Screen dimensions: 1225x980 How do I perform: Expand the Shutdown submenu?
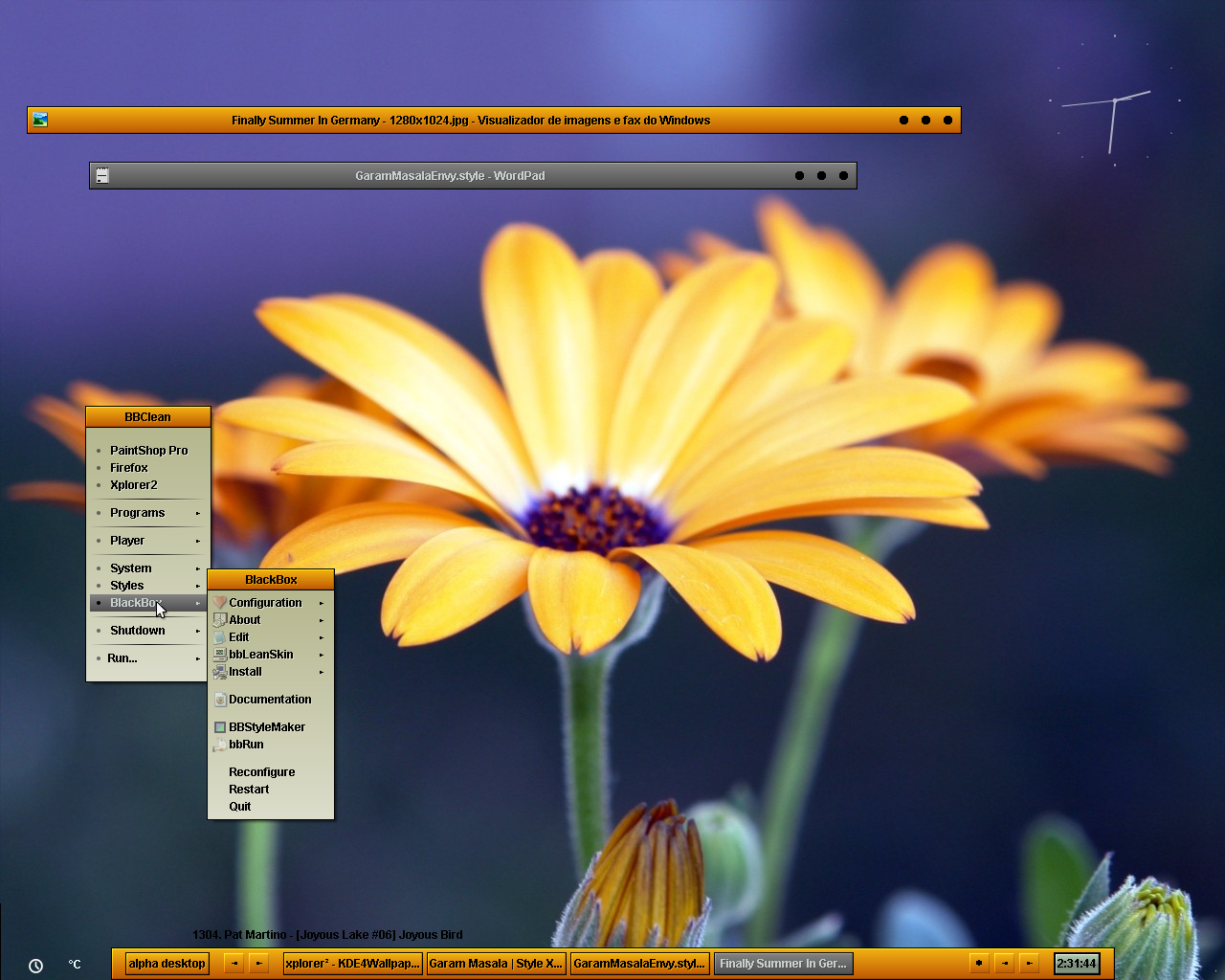click(x=148, y=631)
